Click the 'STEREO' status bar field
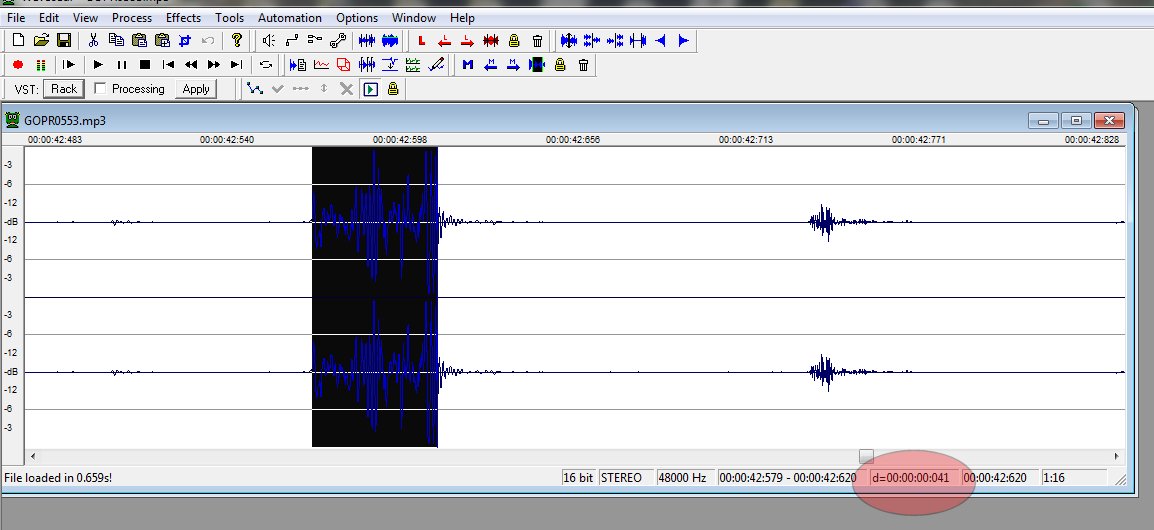This screenshot has width=1154, height=530. pyautogui.click(x=626, y=478)
